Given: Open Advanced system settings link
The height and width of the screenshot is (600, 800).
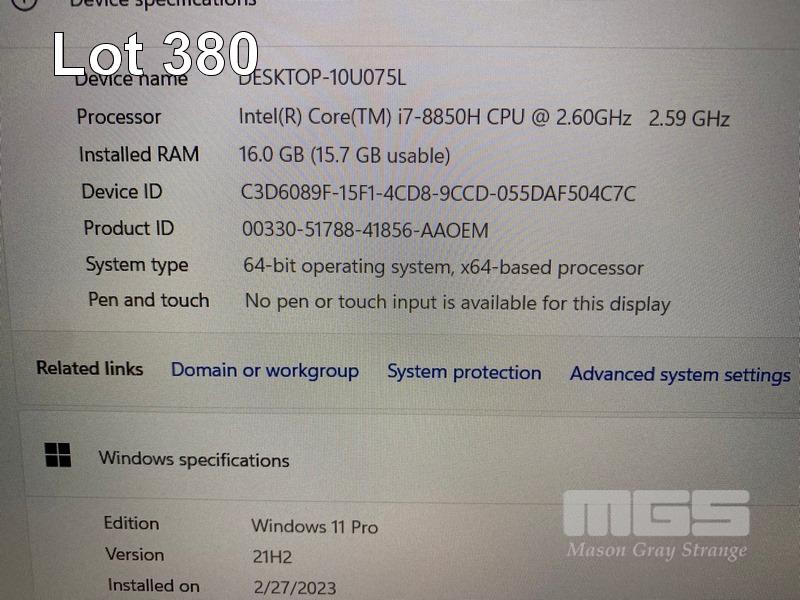Looking at the screenshot, I should tap(680, 374).
